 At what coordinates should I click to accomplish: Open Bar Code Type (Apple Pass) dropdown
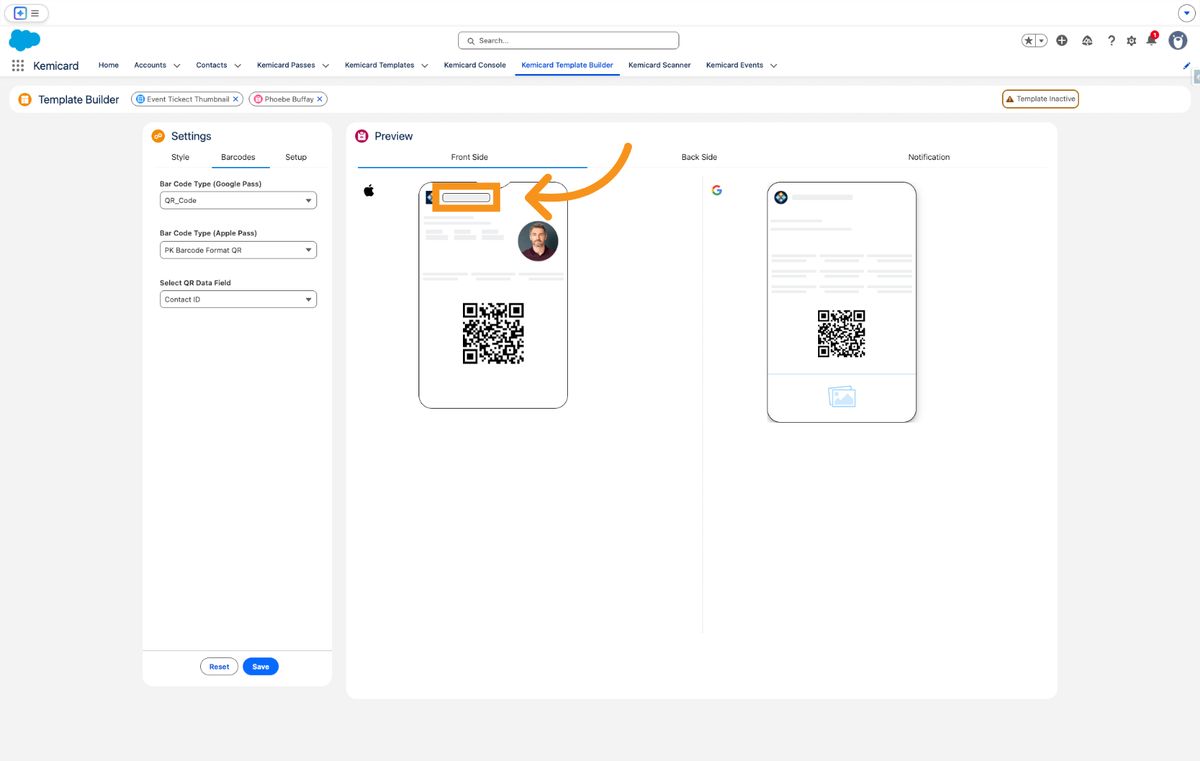[238, 250]
